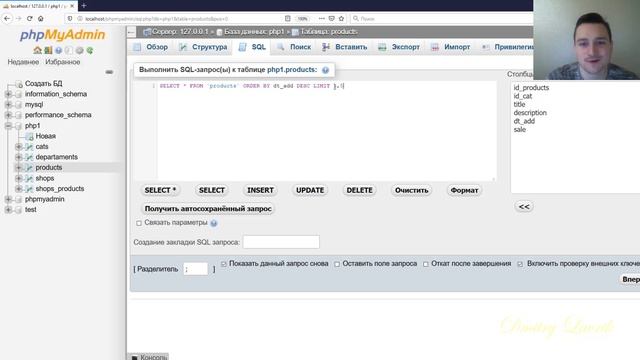640x360 pixels.
Task: Click the departaments table icon
Action: pos(29,157)
